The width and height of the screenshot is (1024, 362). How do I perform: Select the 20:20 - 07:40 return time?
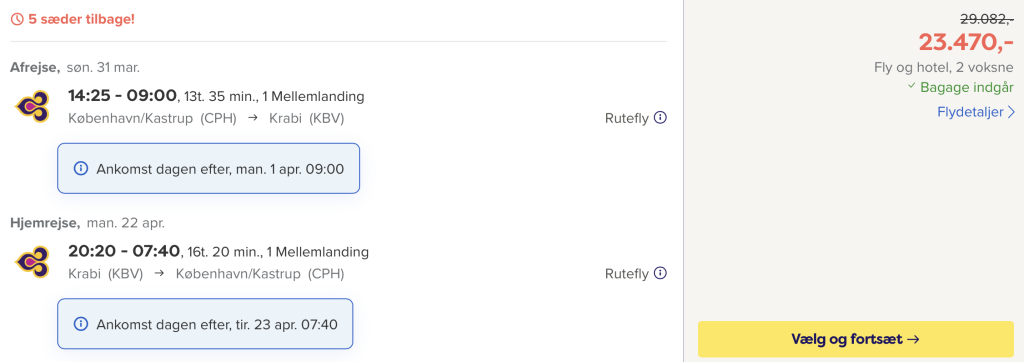click(x=123, y=251)
